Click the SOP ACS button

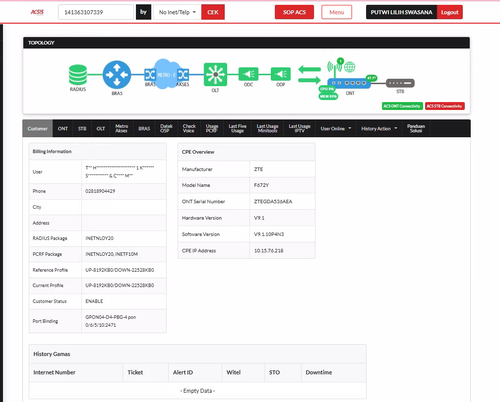pyautogui.click(x=294, y=12)
